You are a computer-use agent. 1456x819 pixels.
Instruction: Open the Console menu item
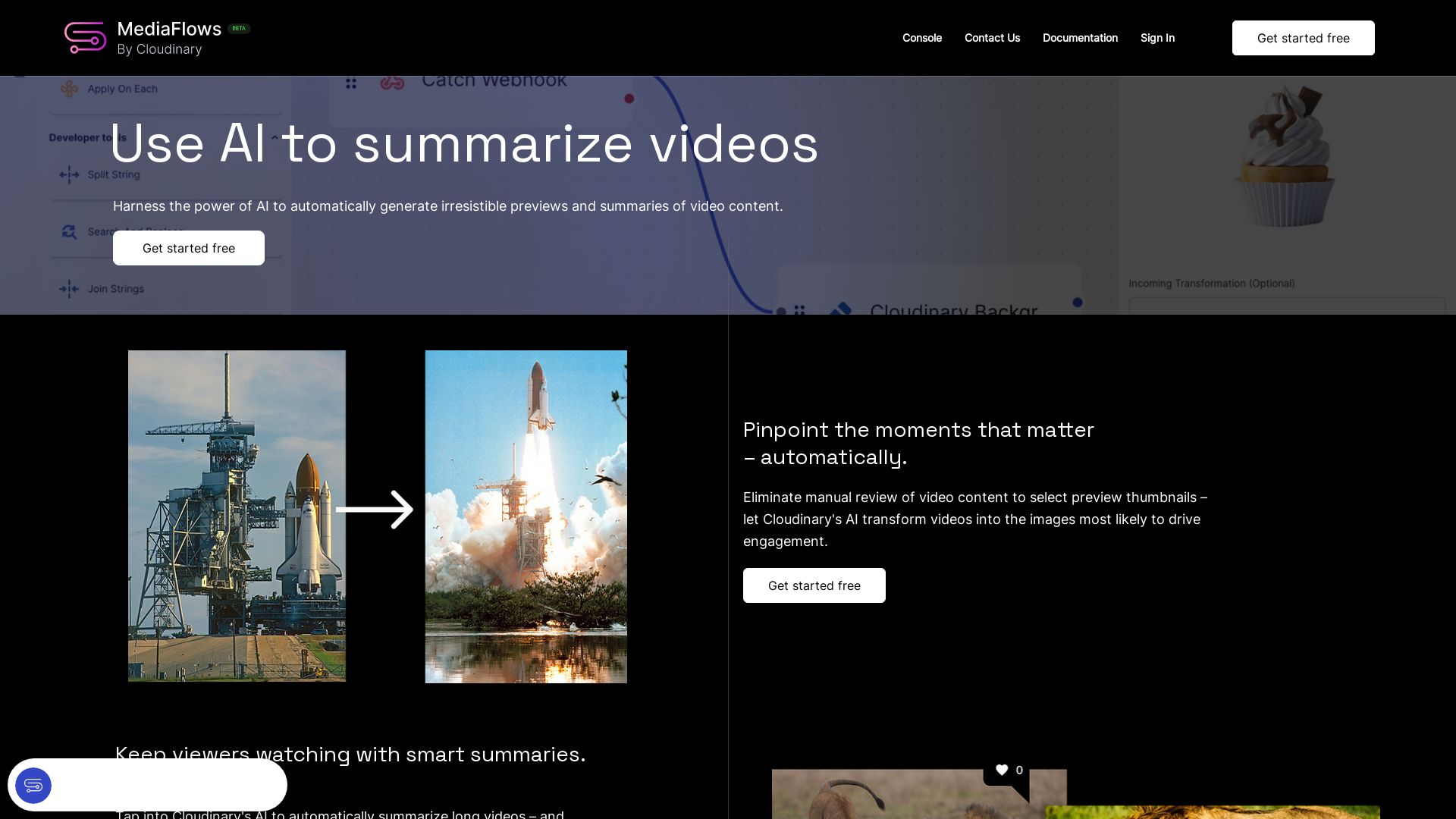point(921,37)
